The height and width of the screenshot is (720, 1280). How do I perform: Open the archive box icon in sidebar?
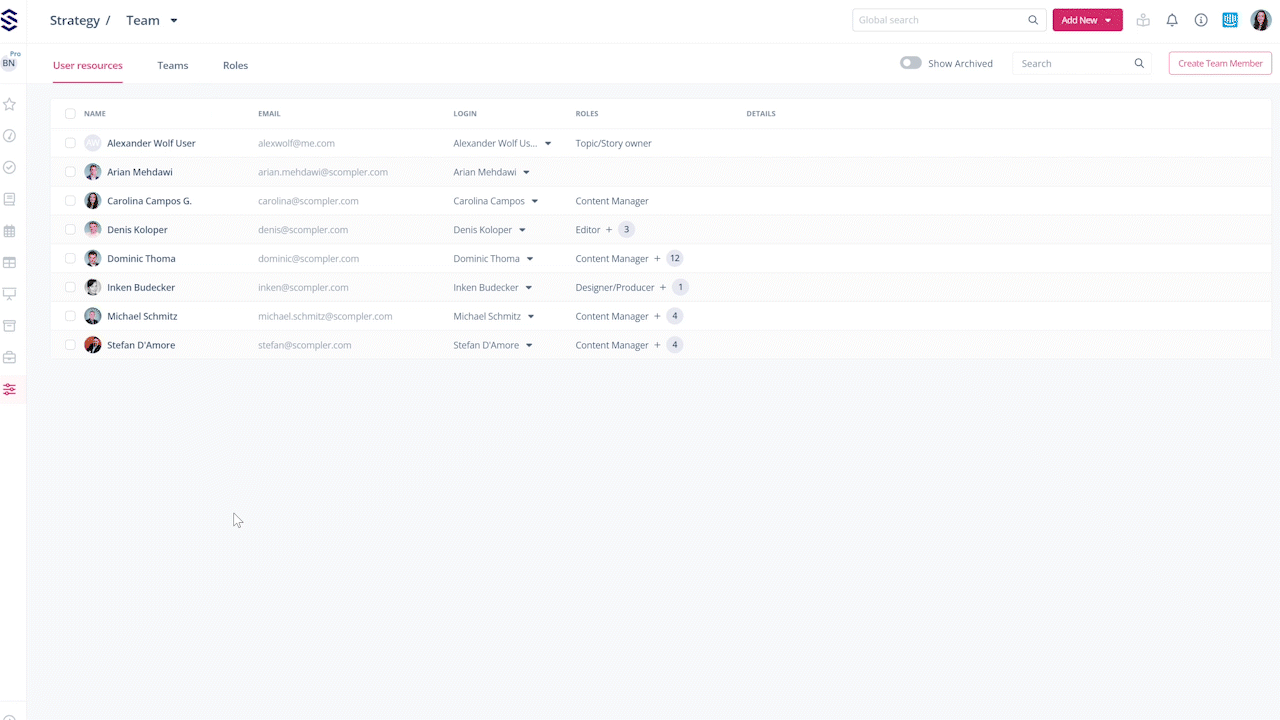(x=9, y=326)
